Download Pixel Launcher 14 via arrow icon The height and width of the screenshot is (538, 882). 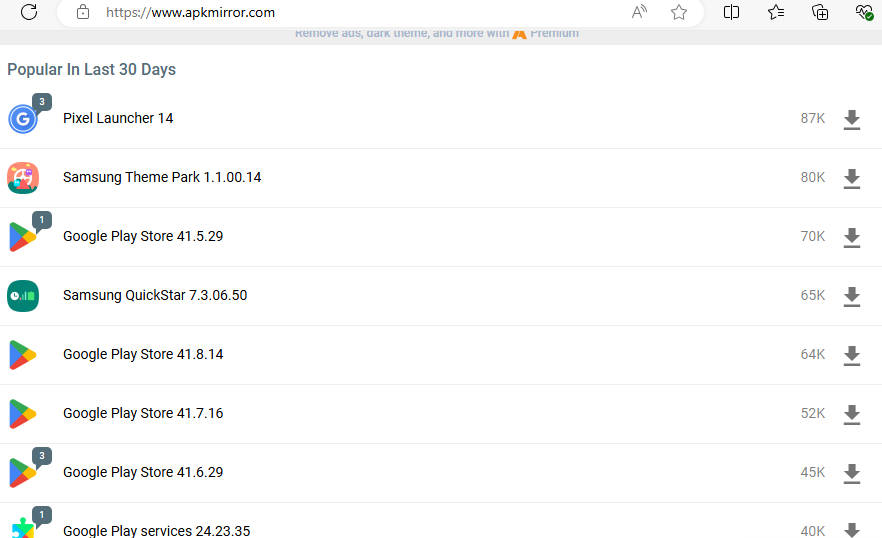click(852, 119)
